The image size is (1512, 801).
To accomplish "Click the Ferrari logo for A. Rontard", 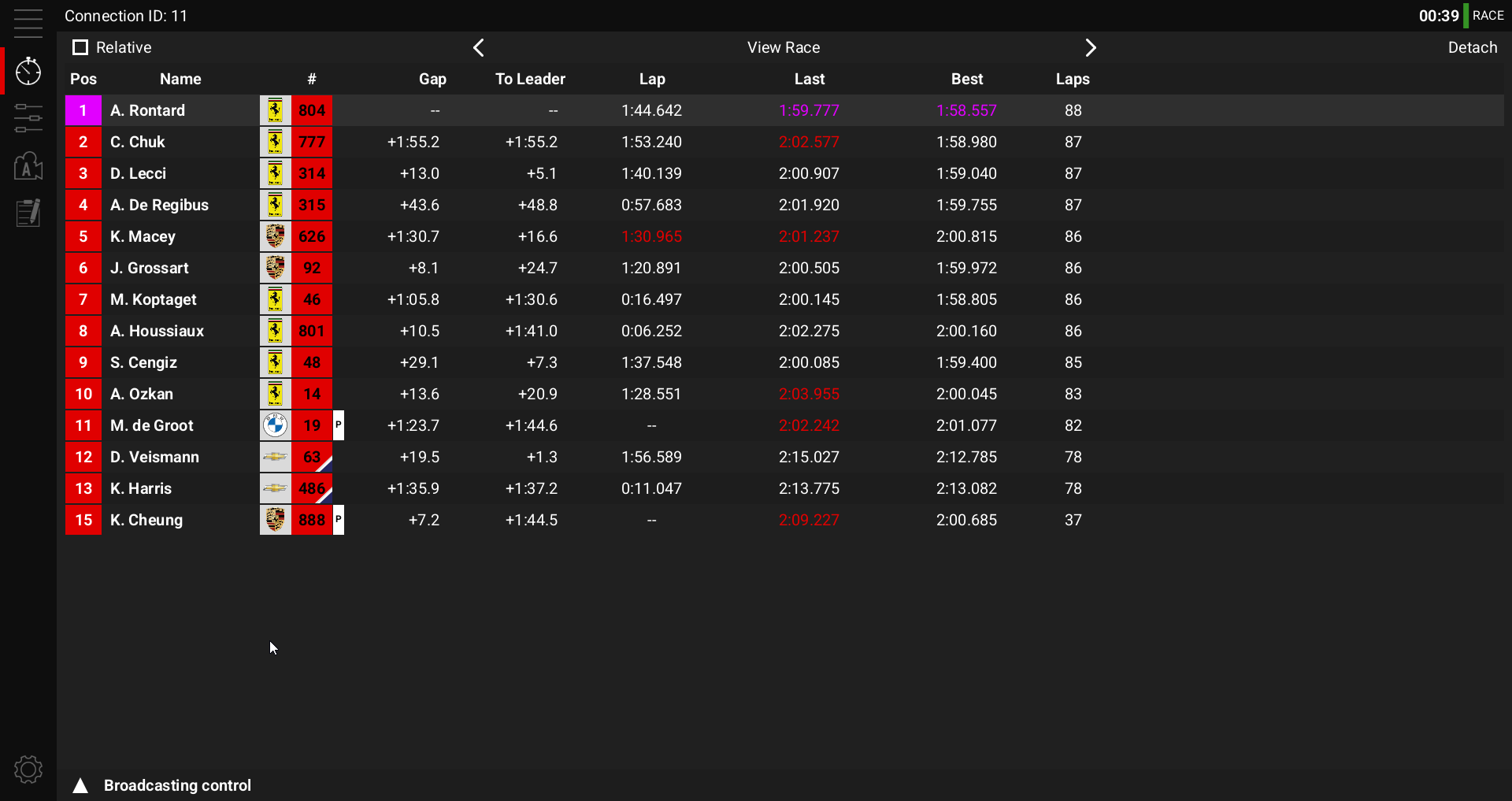I will [275, 110].
